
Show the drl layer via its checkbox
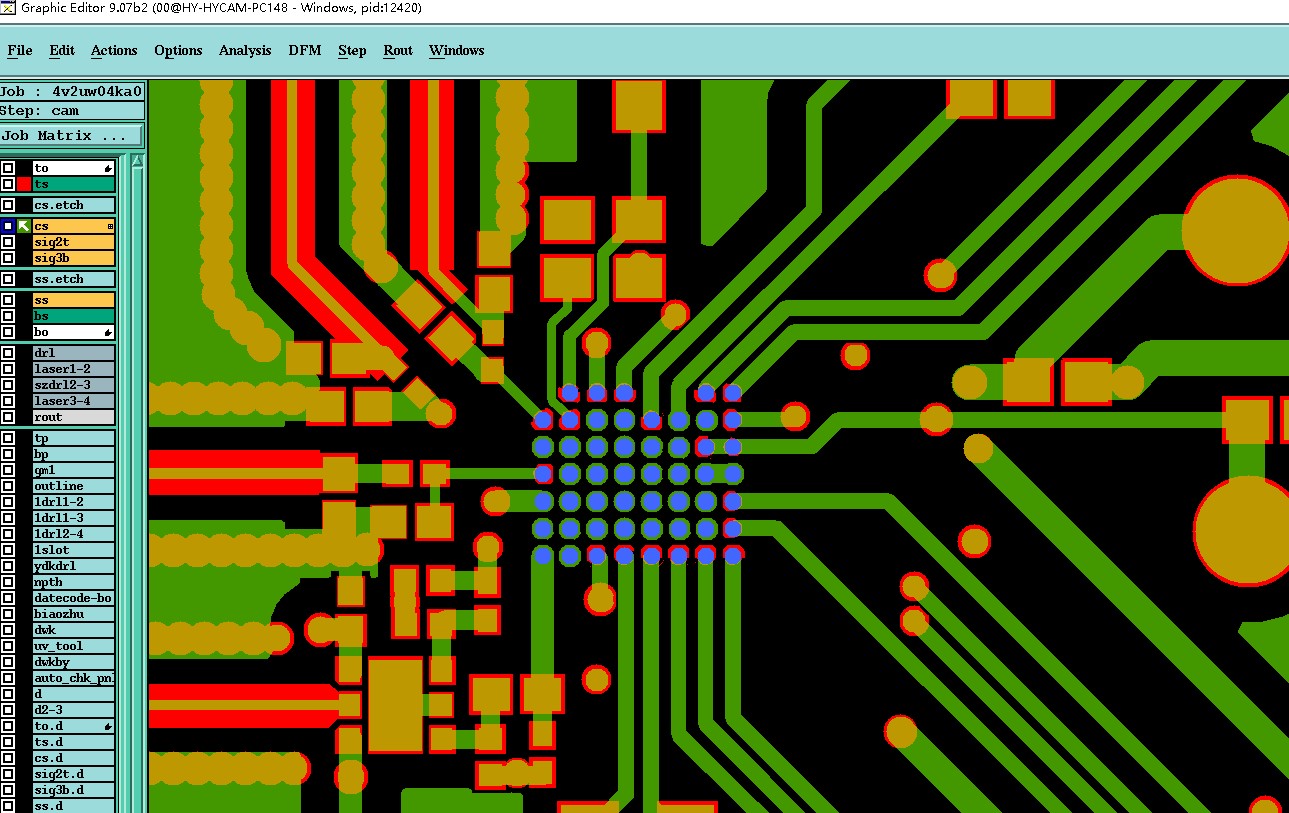pos(8,353)
